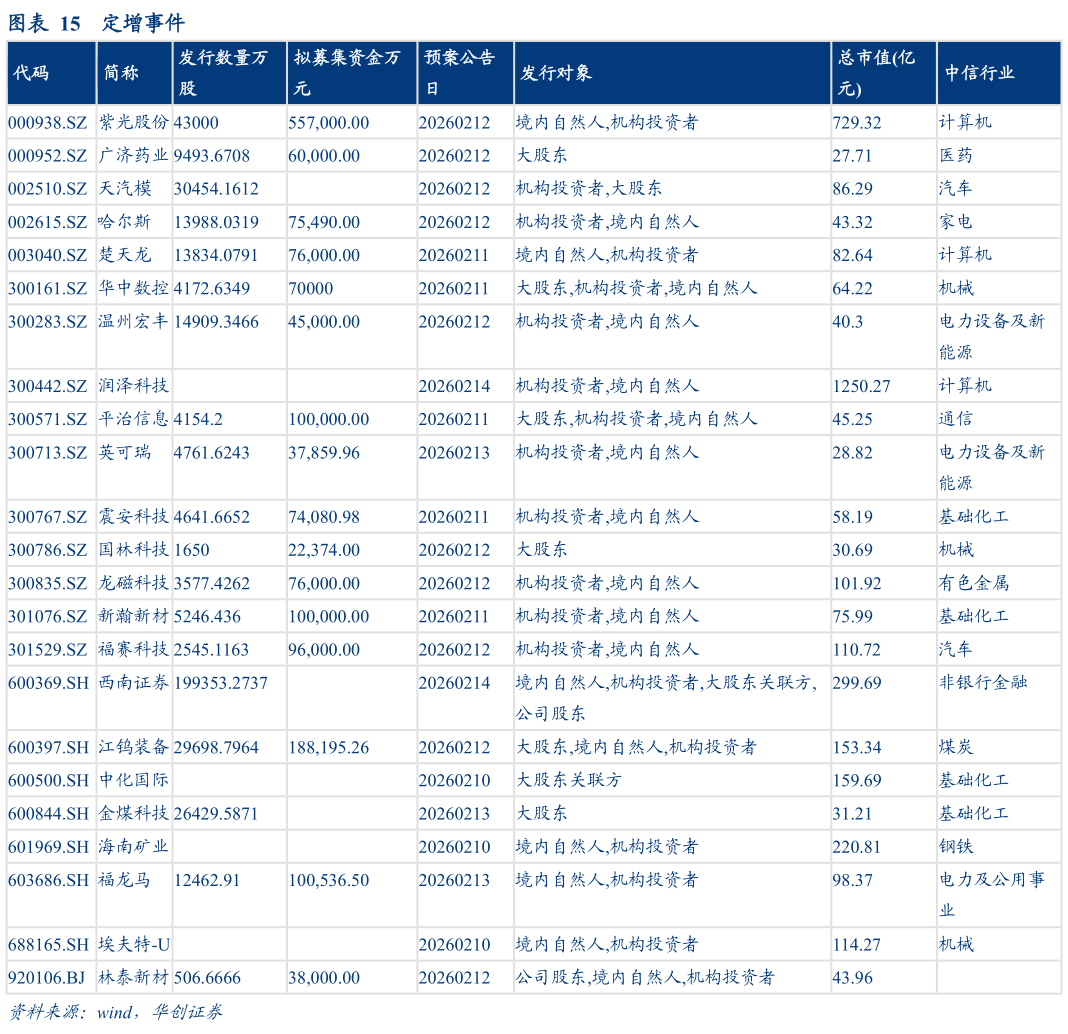The image size is (1068, 1034).
Task: Click the 埃夫特-U name cell
Action: coord(134,945)
